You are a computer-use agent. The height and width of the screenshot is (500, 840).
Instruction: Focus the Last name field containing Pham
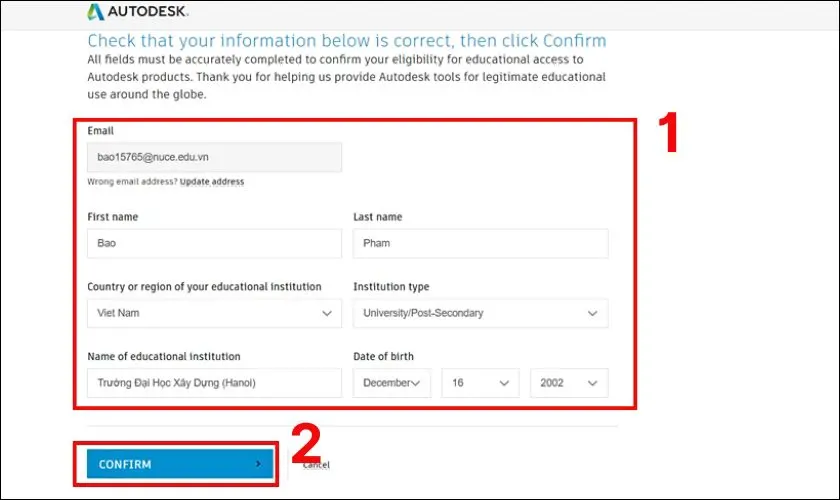(480, 243)
